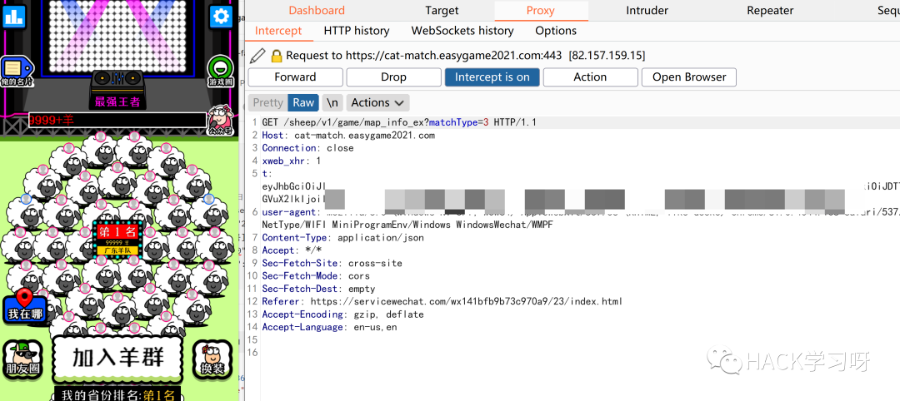The height and width of the screenshot is (401, 900).
Task: Toggle the Intercept is on button
Action: pyautogui.click(x=492, y=77)
